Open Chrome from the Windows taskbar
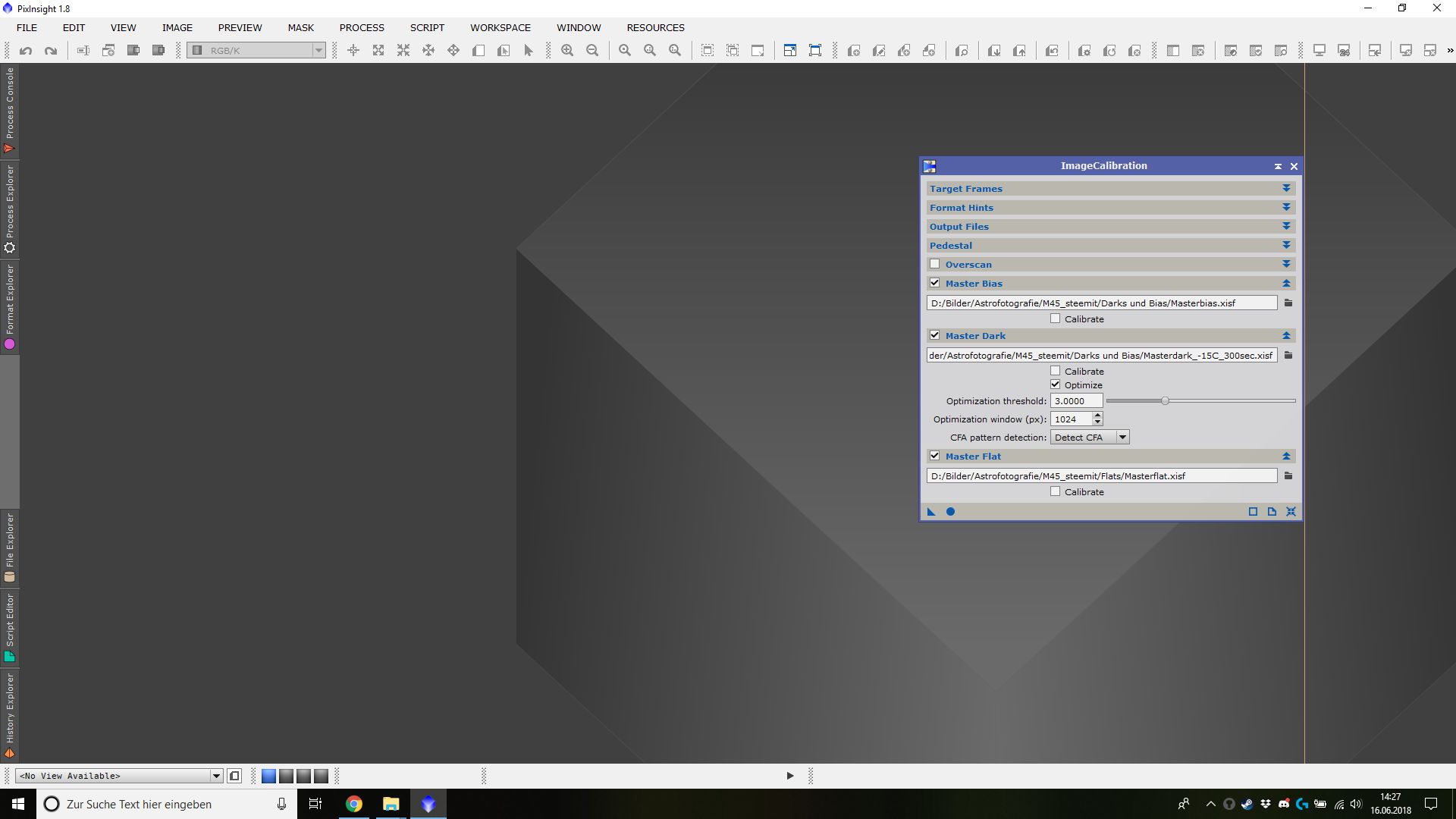 click(354, 804)
